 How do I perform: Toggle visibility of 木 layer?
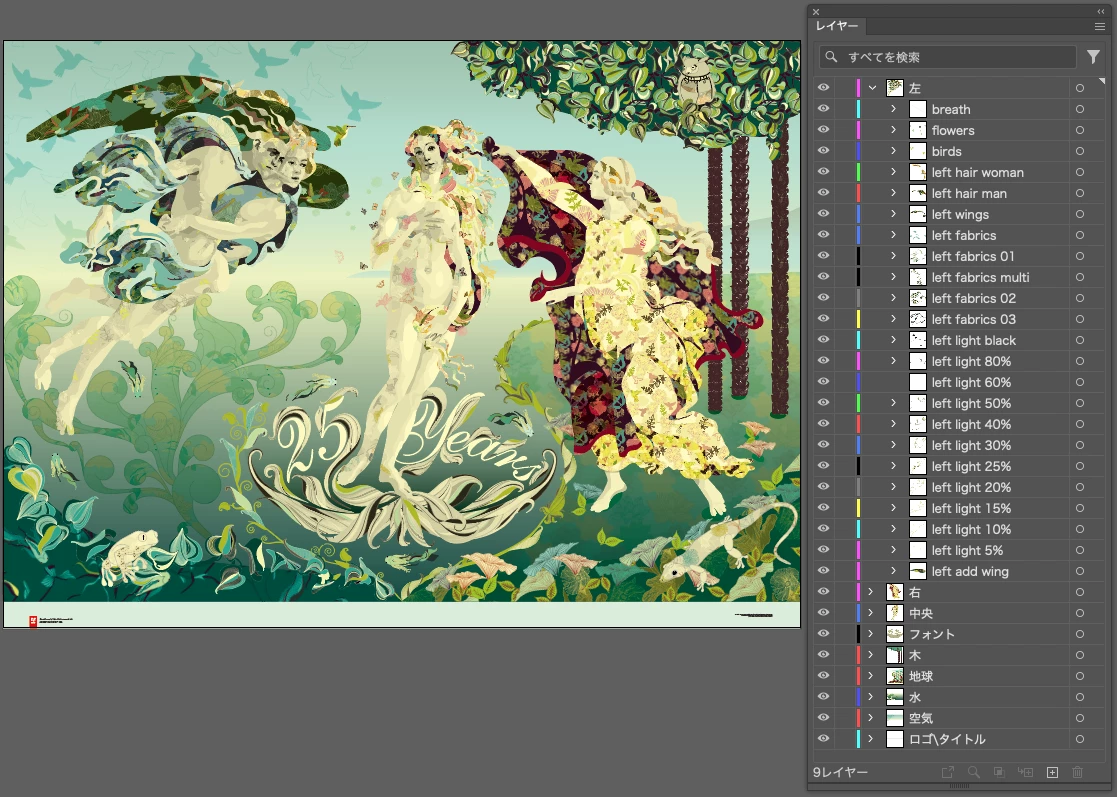pyautogui.click(x=824, y=655)
